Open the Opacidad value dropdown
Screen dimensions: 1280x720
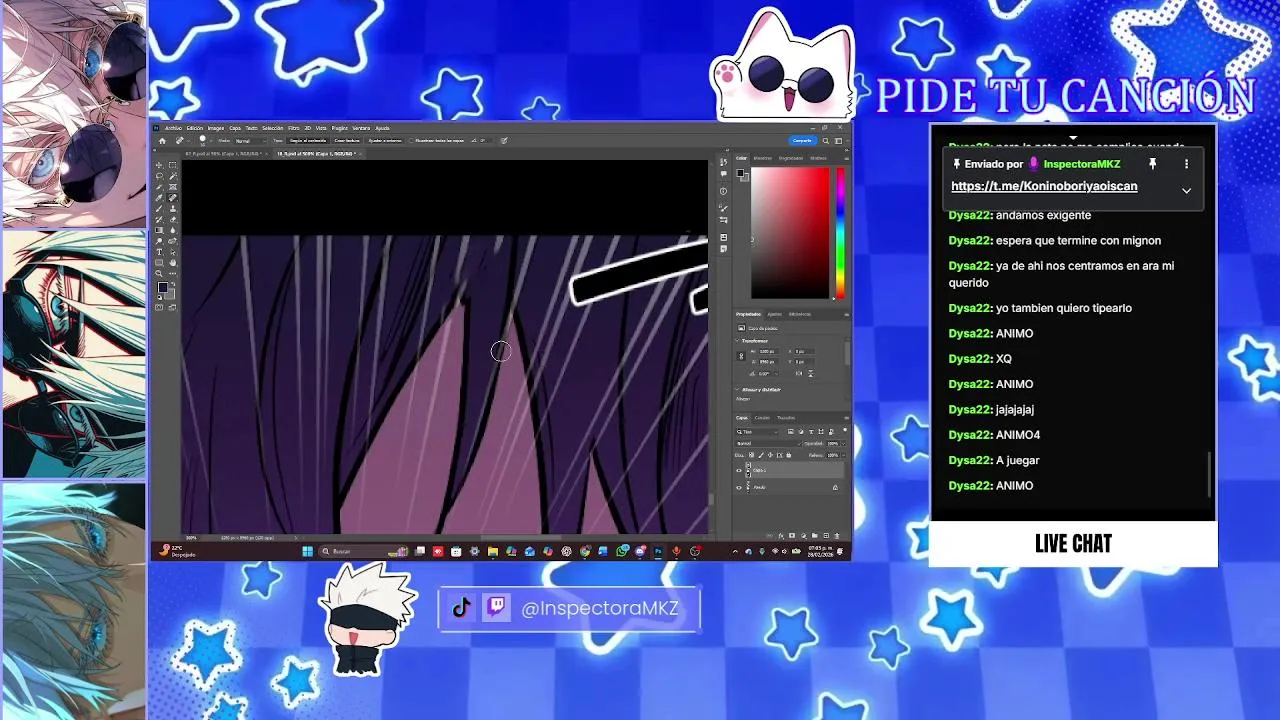[x=843, y=444]
